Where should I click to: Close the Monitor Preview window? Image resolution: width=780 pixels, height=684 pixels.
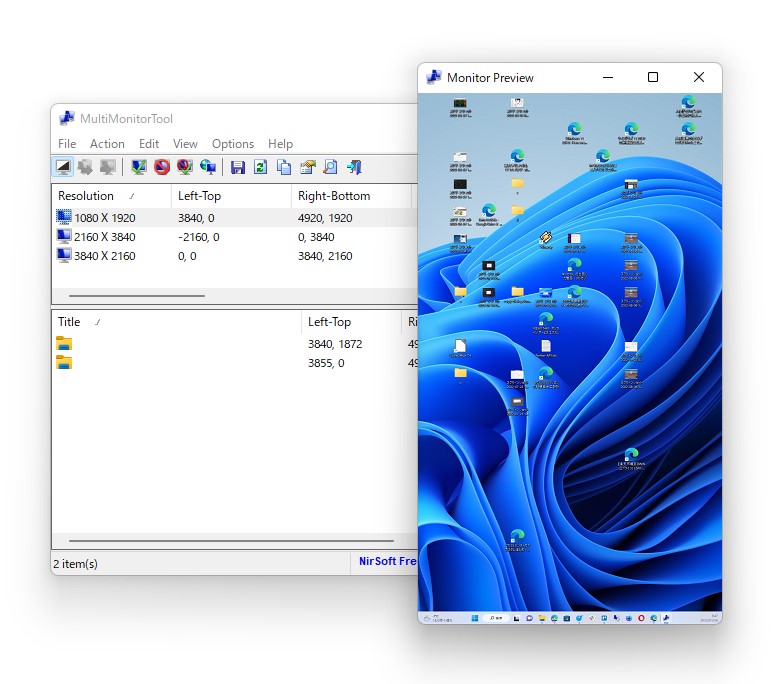click(x=698, y=78)
